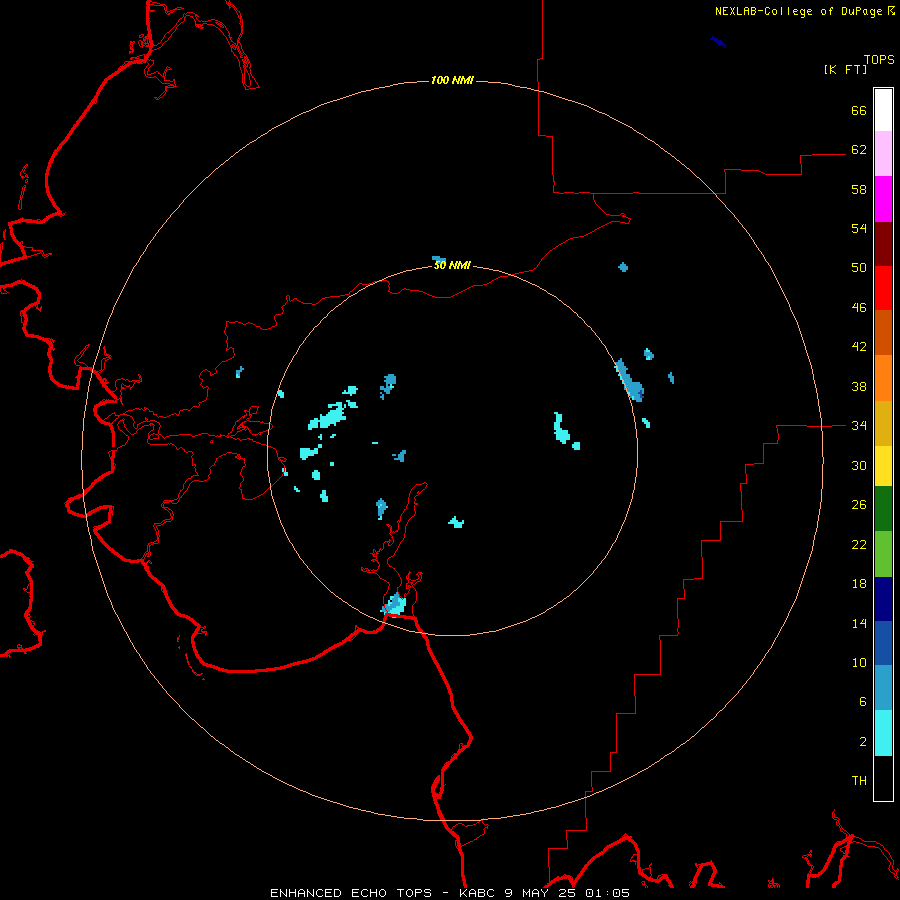Select the bright red legend swatch

[883, 288]
